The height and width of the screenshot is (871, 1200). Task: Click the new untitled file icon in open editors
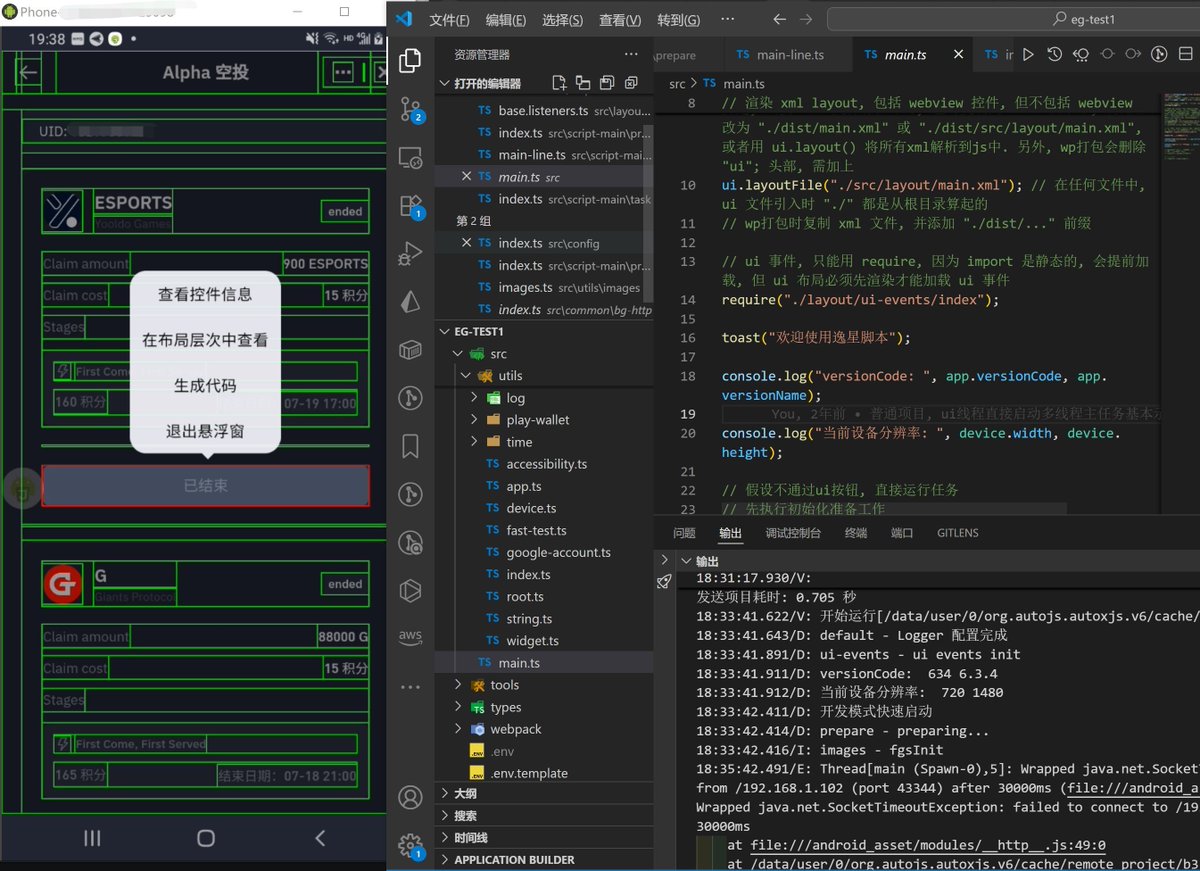point(559,83)
